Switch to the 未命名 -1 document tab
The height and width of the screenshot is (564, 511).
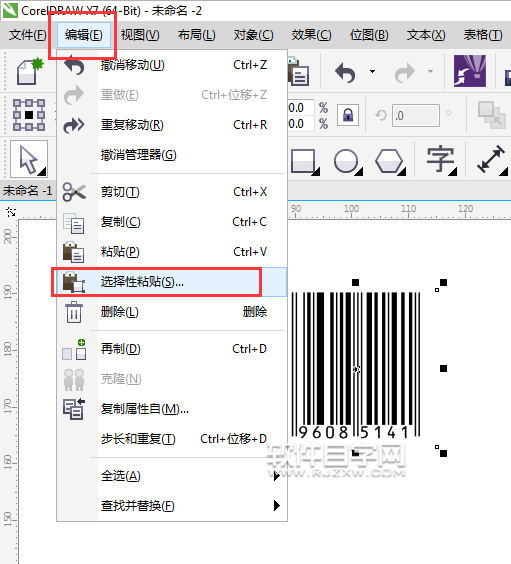[28, 190]
